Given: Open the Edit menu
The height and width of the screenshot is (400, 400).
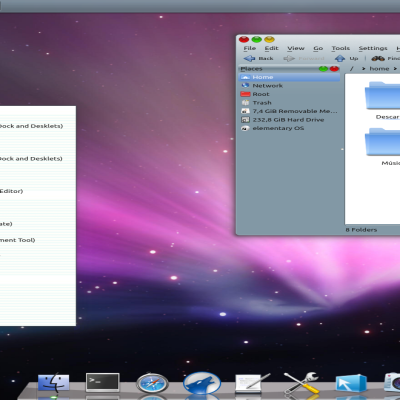Looking at the screenshot, I should 271,48.
